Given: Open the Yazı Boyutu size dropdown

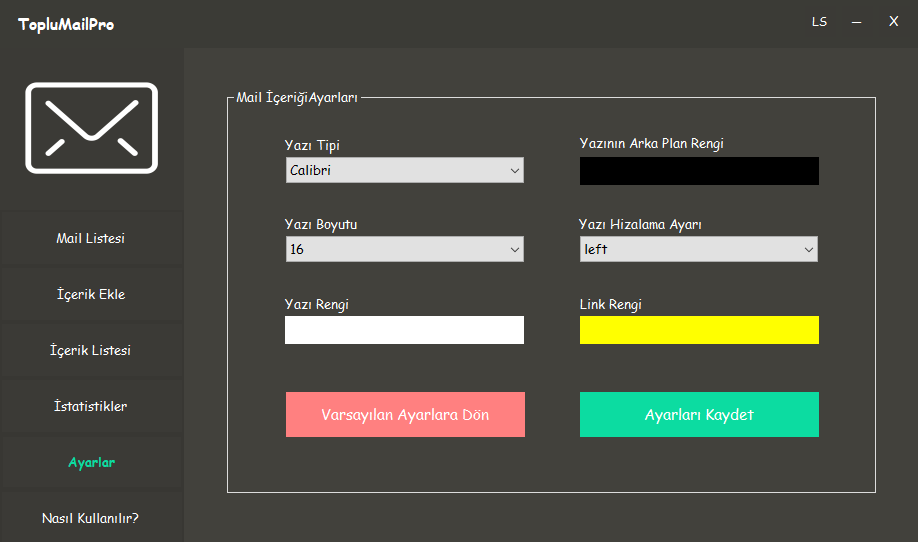Looking at the screenshot, I should coord(404,250).
